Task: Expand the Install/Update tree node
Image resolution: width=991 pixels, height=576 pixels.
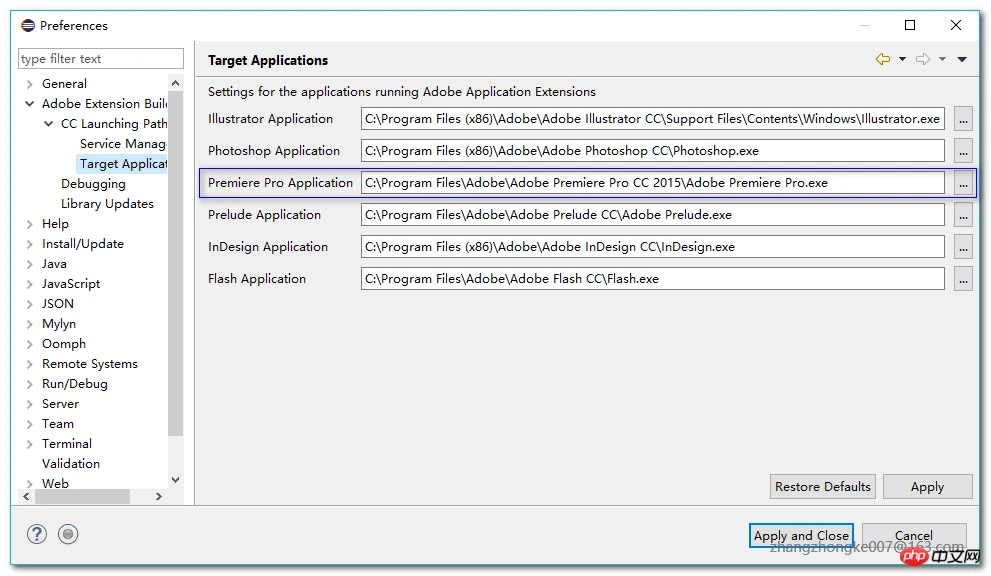Action: (x=29, y=244)
